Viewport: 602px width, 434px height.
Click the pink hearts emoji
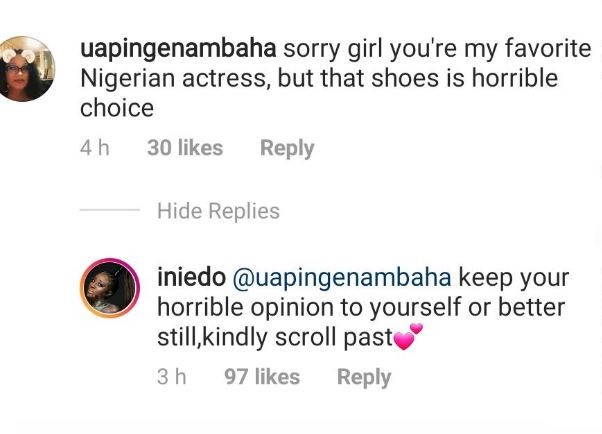point(409,337)
